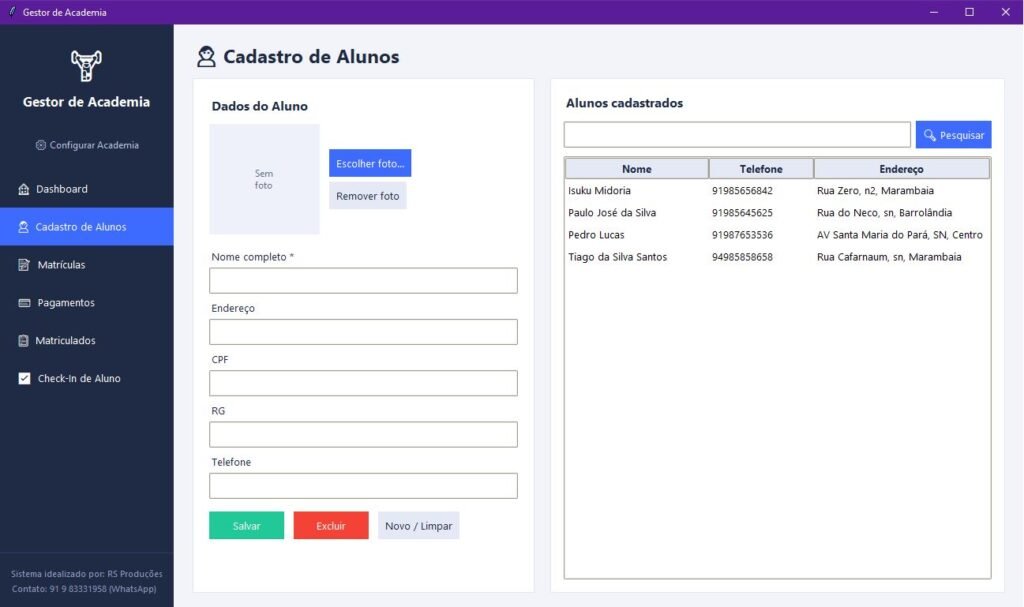
Task: Sort by the Telefone column header
Action: [761, 169]
